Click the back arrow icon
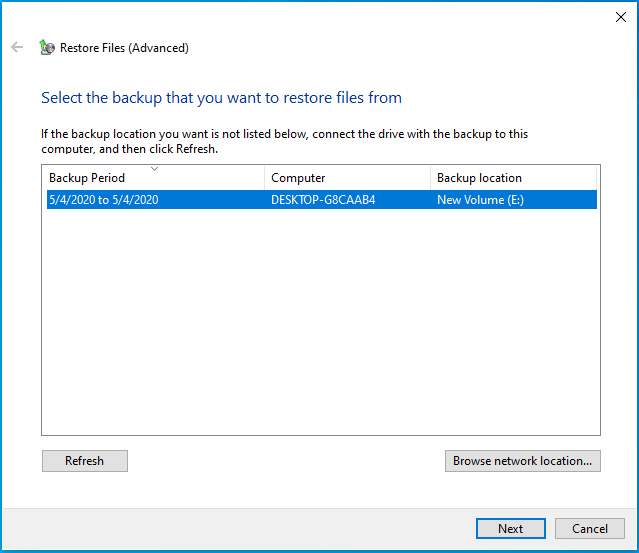The image size is (639, 553). (17, 47)
